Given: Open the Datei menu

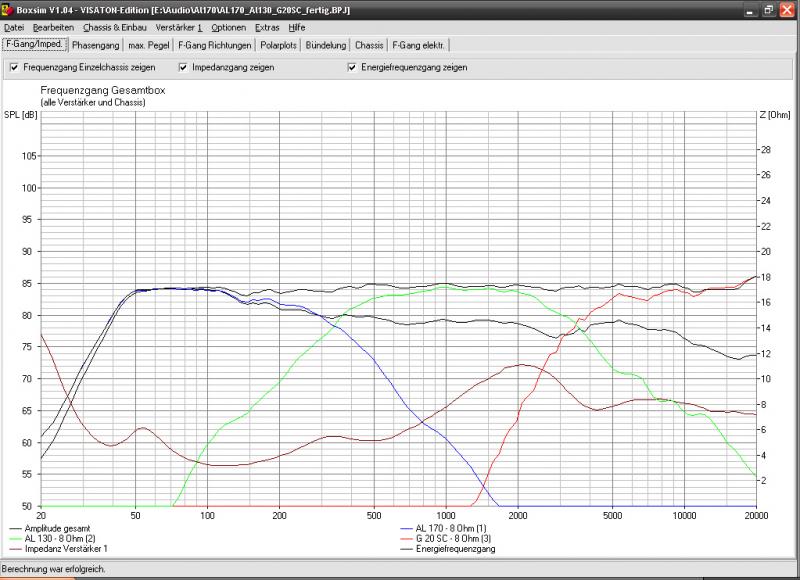Looking at the screenshot, I should [x=14, y=28].
